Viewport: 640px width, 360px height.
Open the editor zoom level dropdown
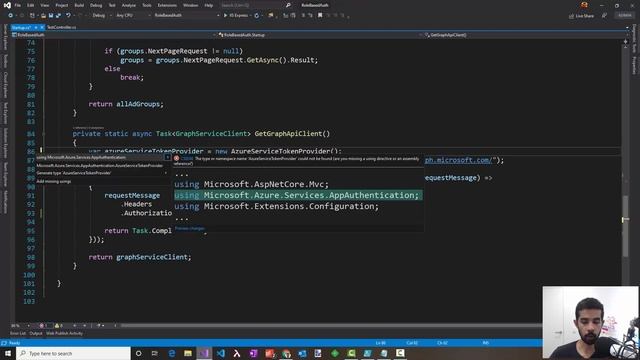(x=20, y=326)
